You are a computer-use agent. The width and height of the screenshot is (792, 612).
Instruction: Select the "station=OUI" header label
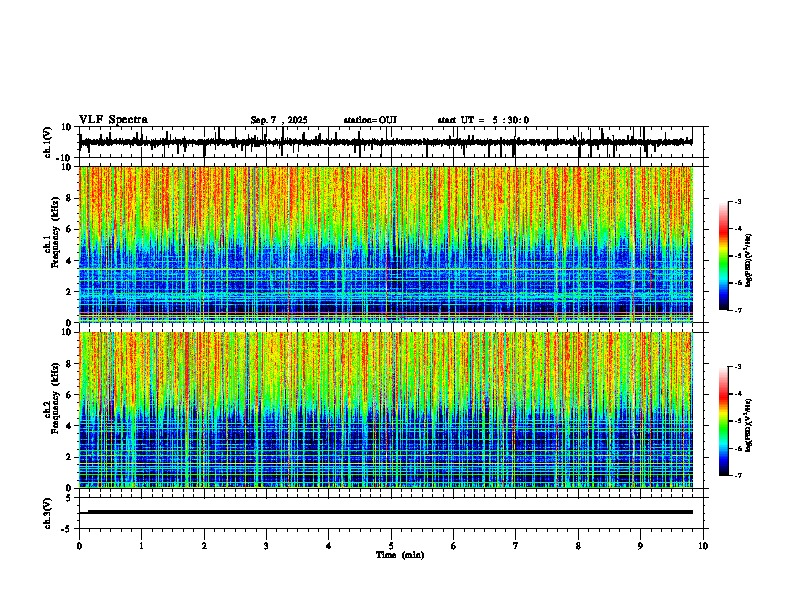pos(370,120)
